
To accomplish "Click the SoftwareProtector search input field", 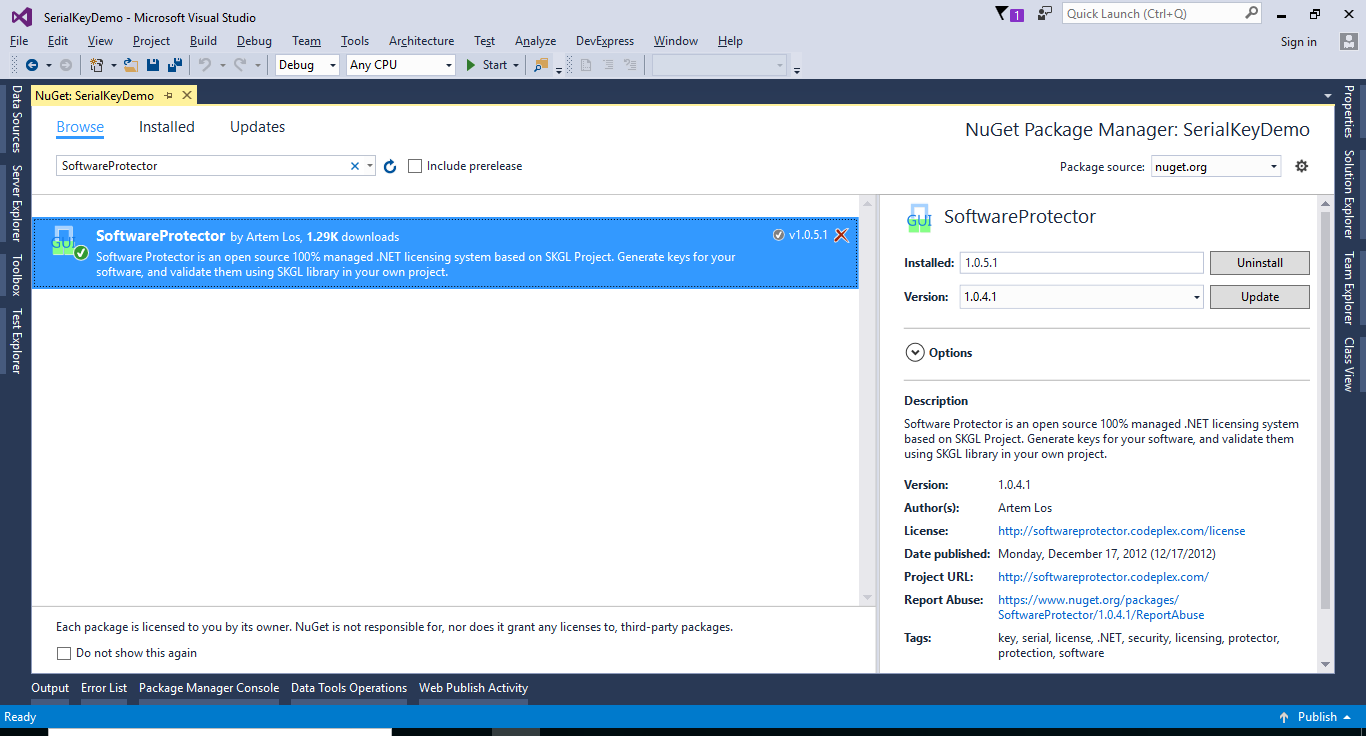I will click(x=202, y=166).
